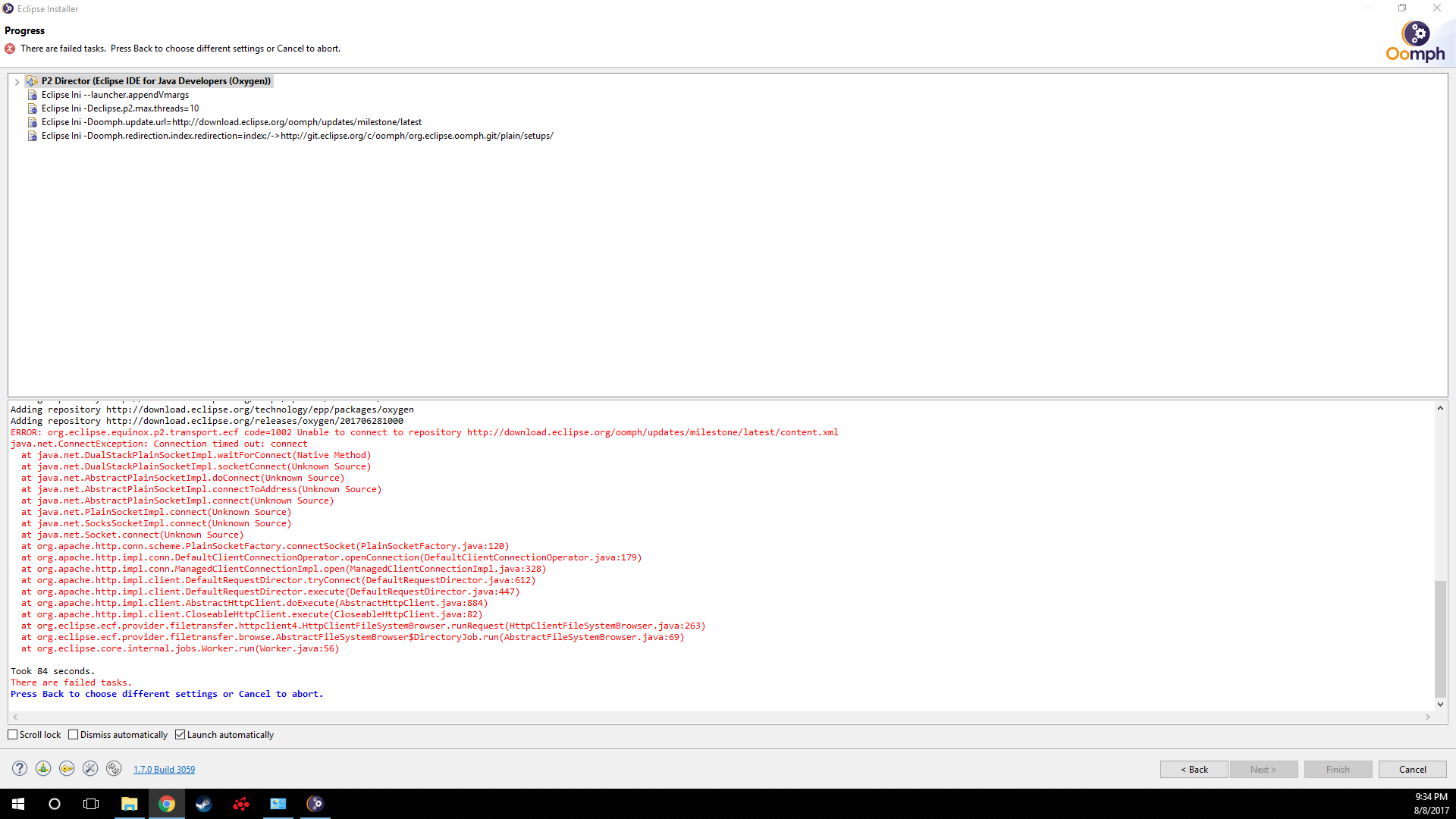This screenshot has height=819, width=1456.
Task: Select the Eclipse Ini -Doomph.redirection.index.redirection task
Action: [297, 136]
